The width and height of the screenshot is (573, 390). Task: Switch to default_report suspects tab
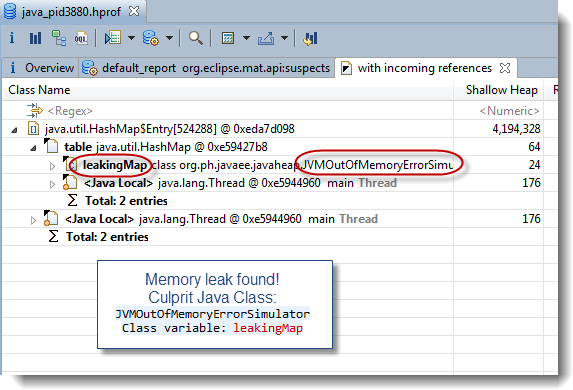[206, 68]
